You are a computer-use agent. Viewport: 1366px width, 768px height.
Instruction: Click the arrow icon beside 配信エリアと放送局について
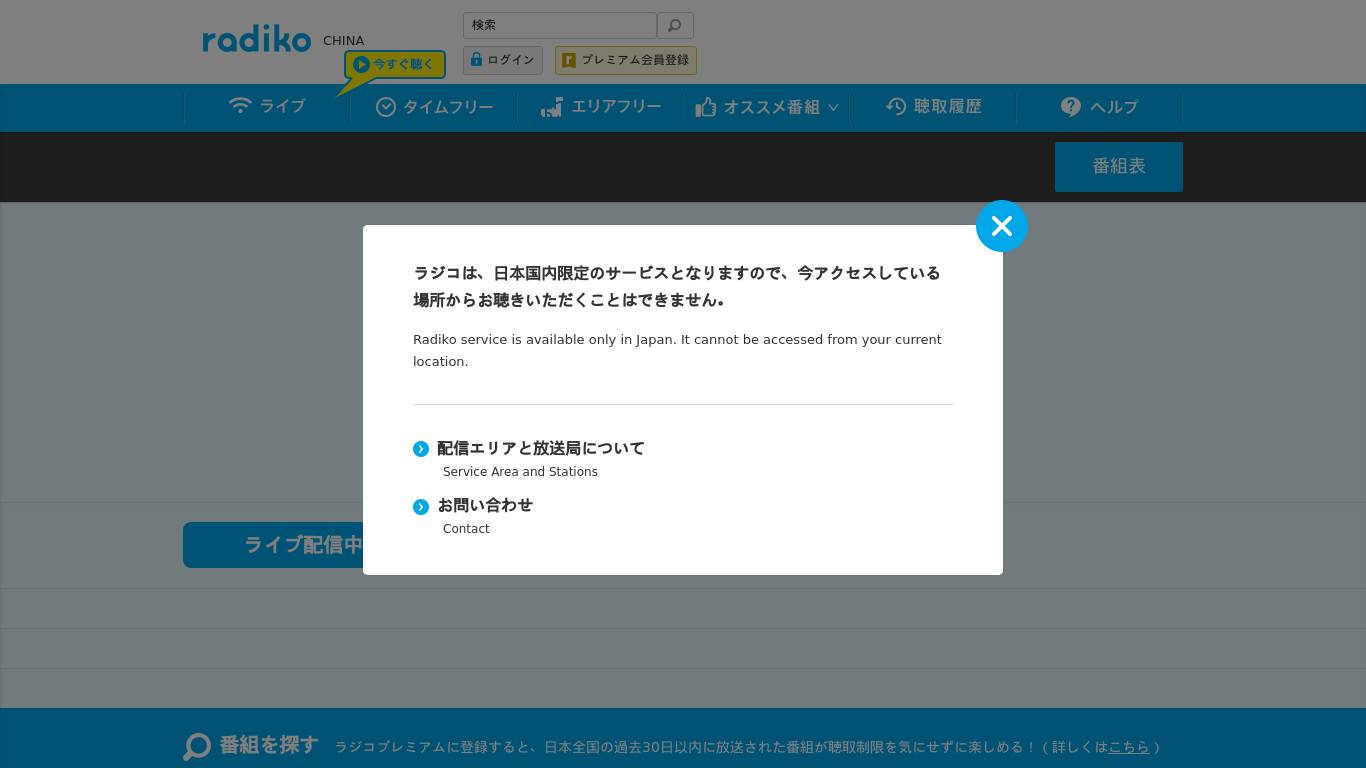tap(421, 450)
